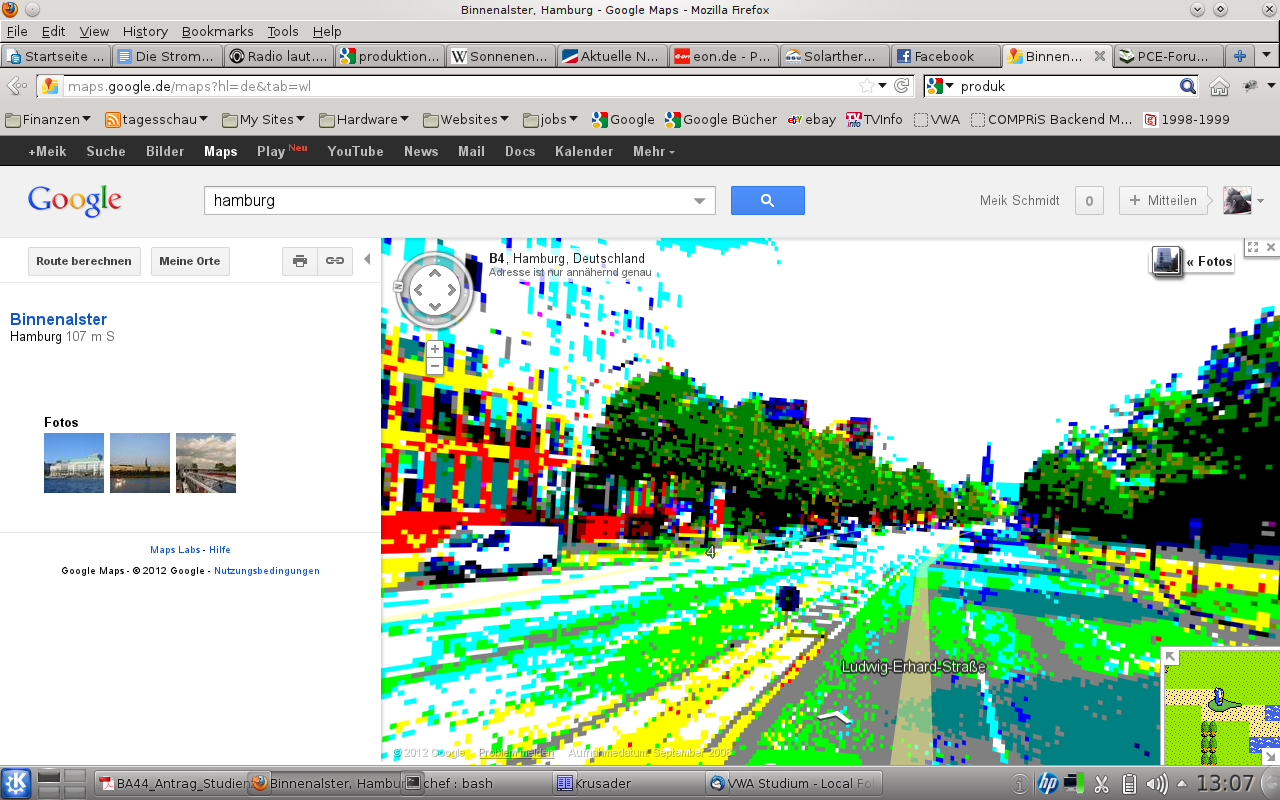Open the first Binnenalster photo thumbnail
This screenshot has width=1280, height=800.
[x=74, y=463]
